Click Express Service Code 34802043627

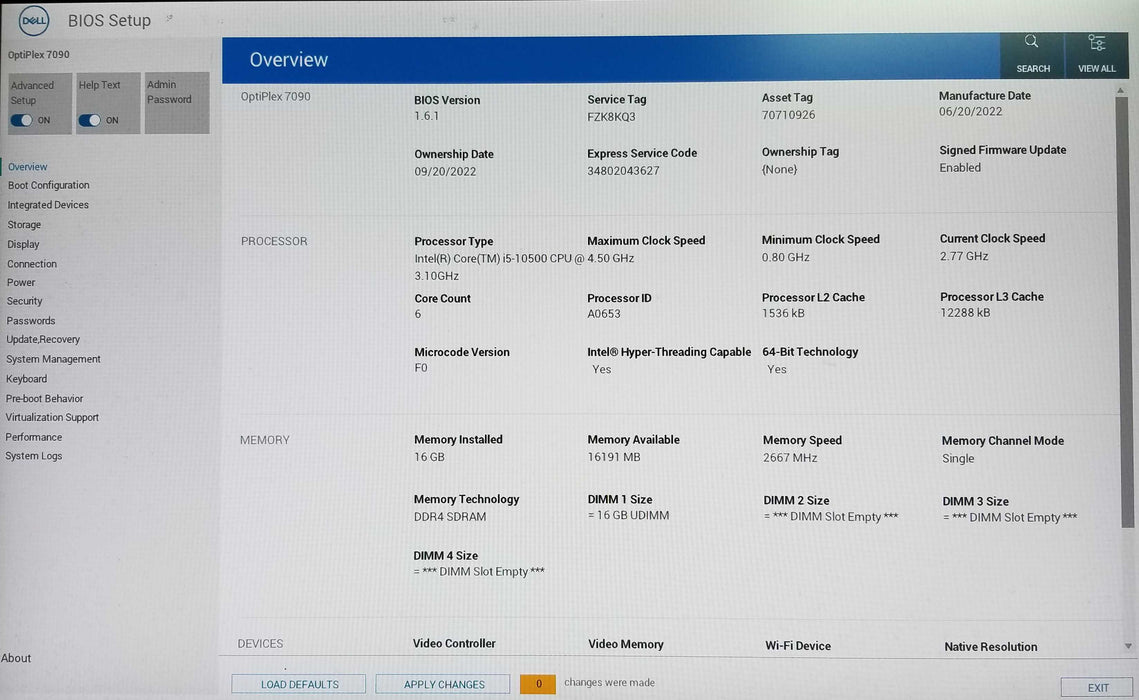click(x=623, y=171)
